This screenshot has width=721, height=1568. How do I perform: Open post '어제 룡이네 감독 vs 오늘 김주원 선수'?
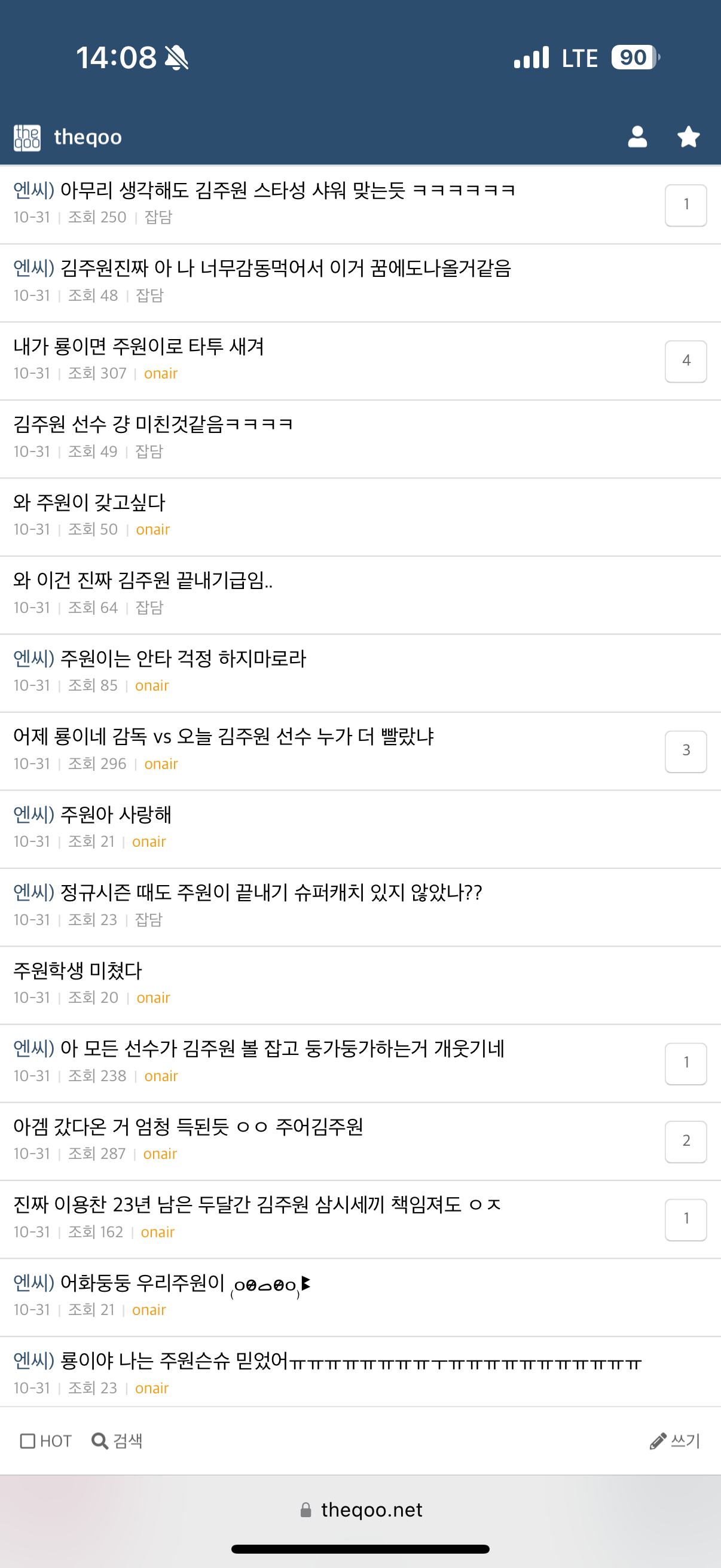pyautogui.click(x=224, y=737)
